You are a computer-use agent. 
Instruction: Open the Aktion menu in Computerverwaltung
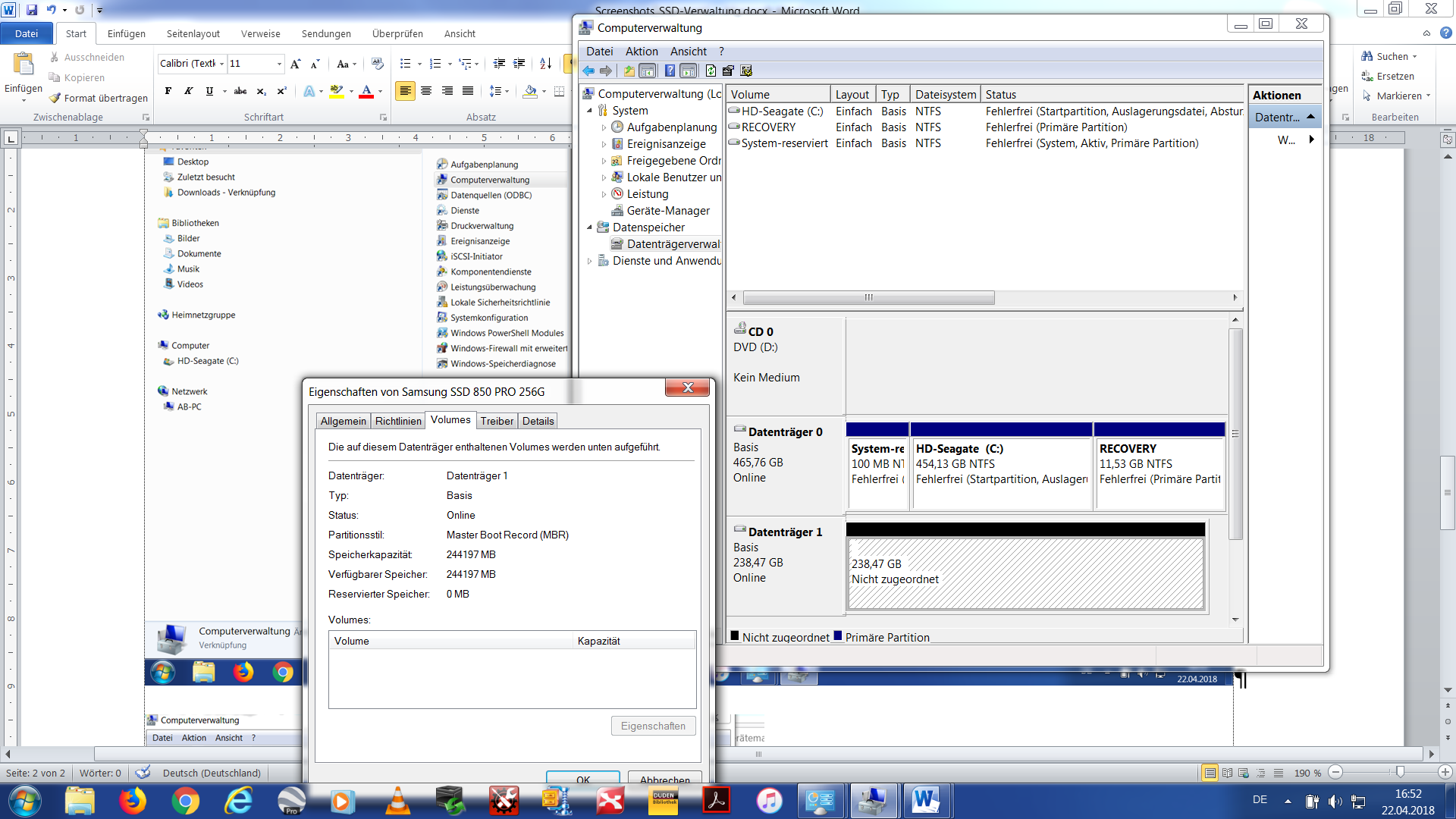[x=641, y=52]
